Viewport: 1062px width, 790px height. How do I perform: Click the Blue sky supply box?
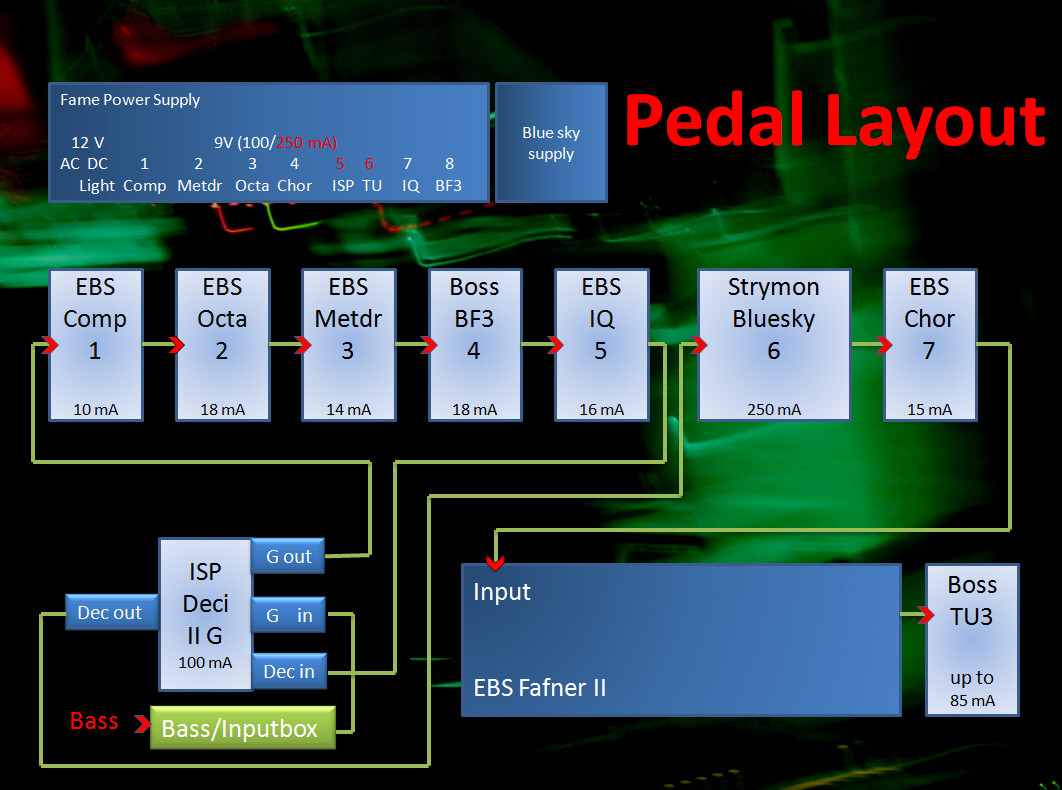pyautogui.click(x=551, y=143)
